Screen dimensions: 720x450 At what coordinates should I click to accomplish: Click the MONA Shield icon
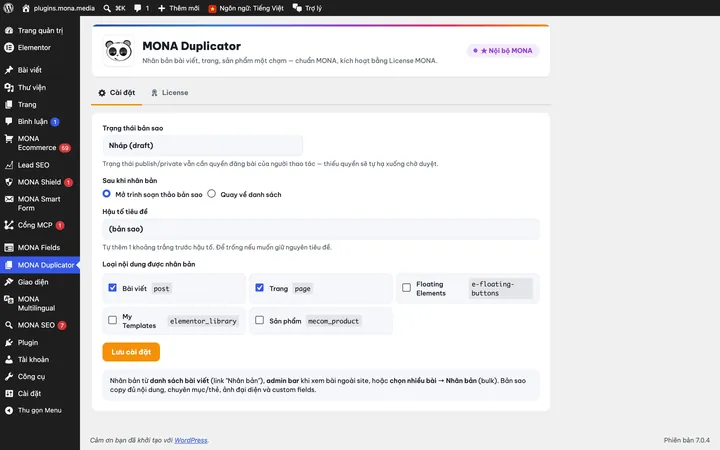point(9,182)
